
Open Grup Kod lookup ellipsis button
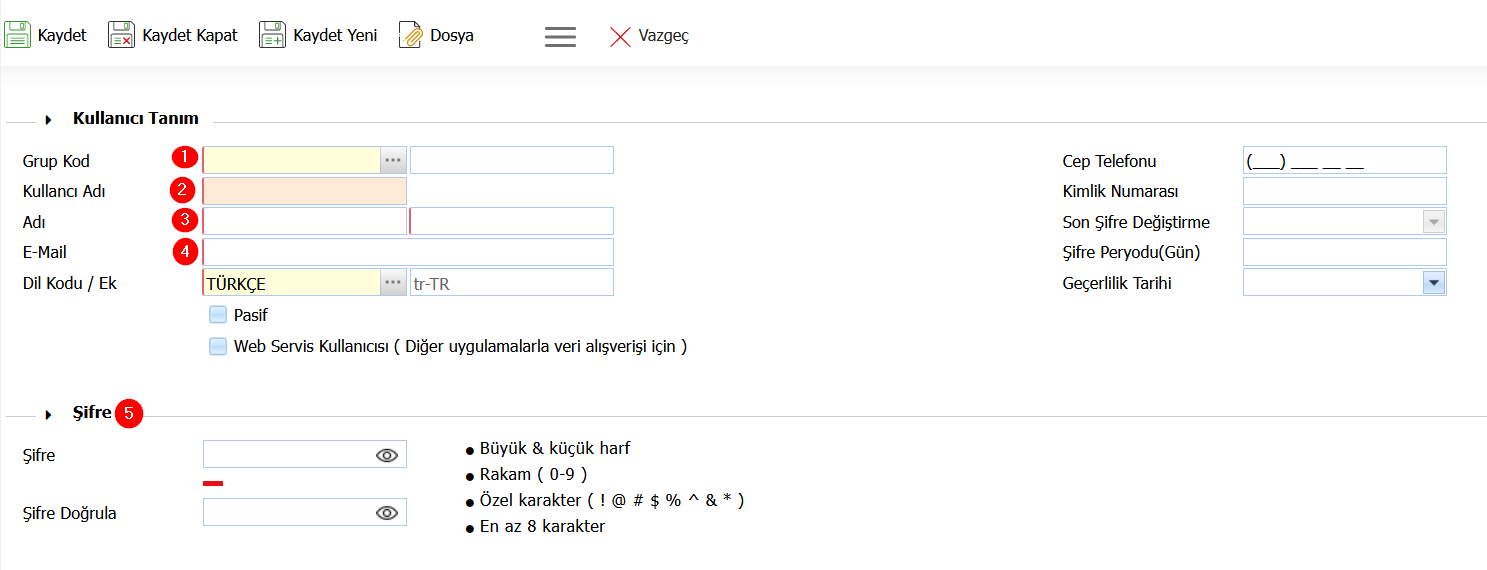pyautogui.click(x=393, y=160)
